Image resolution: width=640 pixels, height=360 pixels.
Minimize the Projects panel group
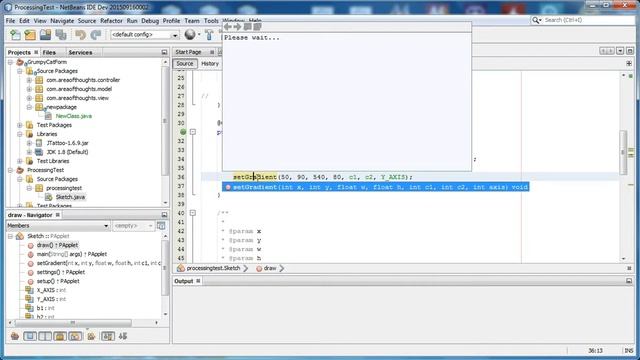click(x=164, y=52)
